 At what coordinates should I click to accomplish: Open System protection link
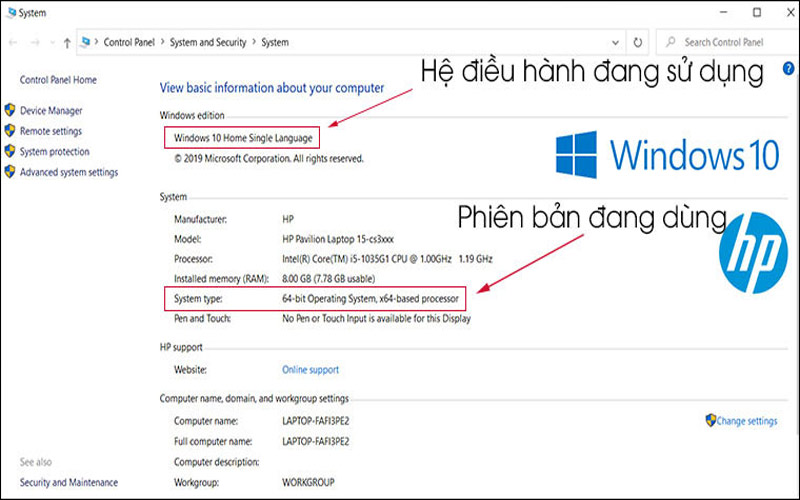coord(55,152)
